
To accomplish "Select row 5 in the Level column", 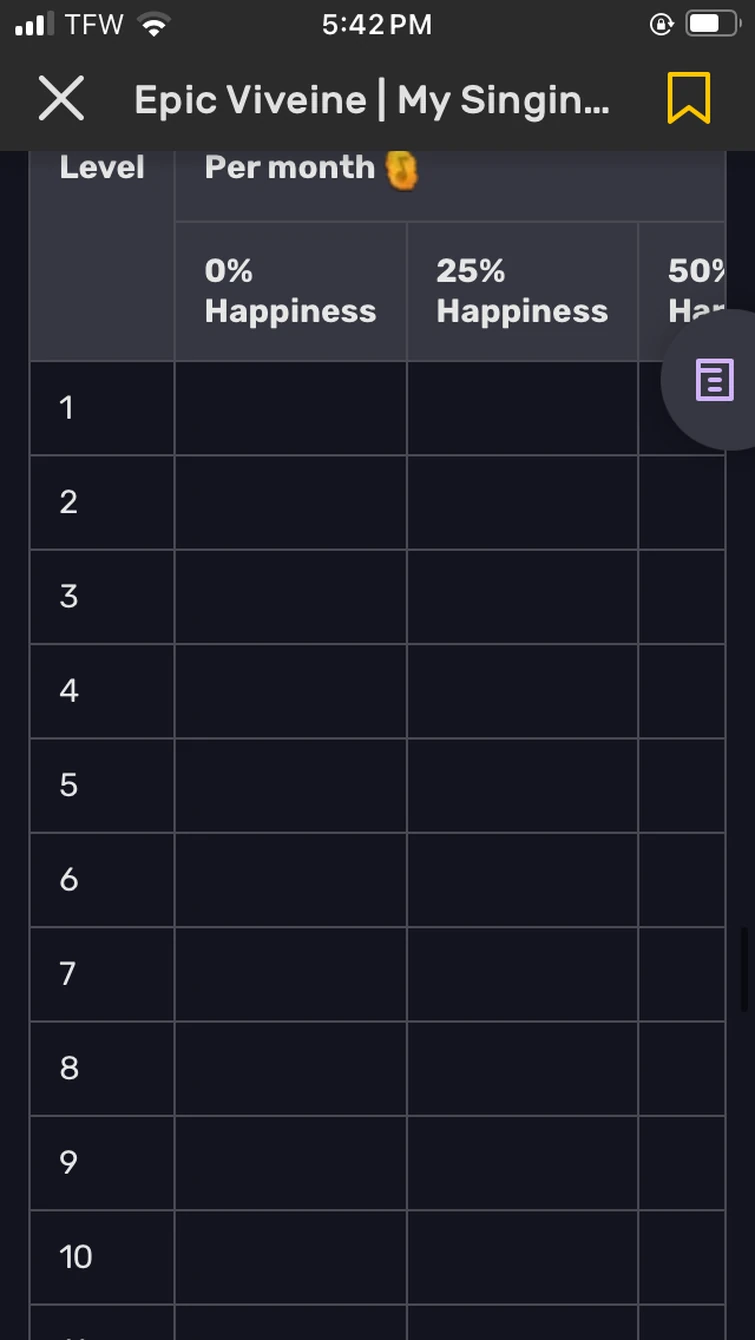I will pos(101,785).
